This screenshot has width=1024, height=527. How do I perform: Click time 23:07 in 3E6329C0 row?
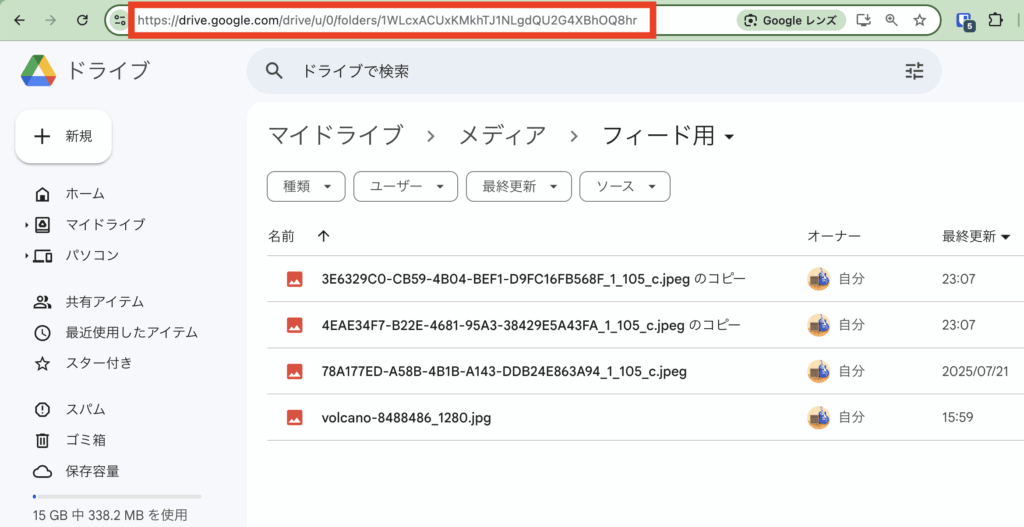click(958, 279)
